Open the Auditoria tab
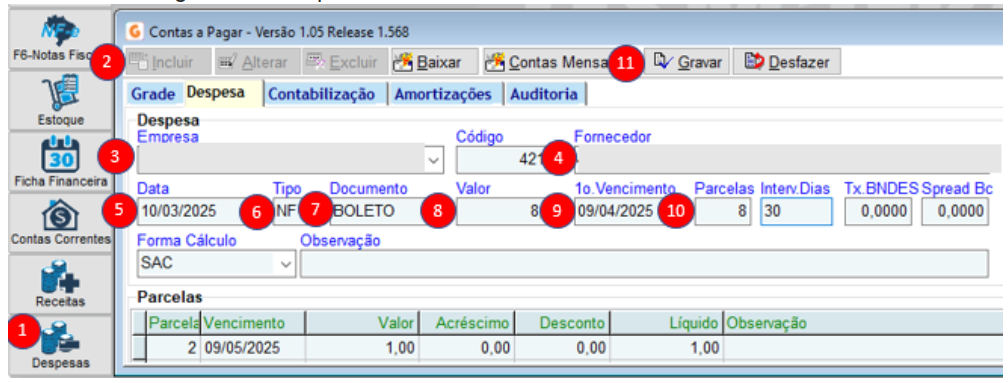 544,94
